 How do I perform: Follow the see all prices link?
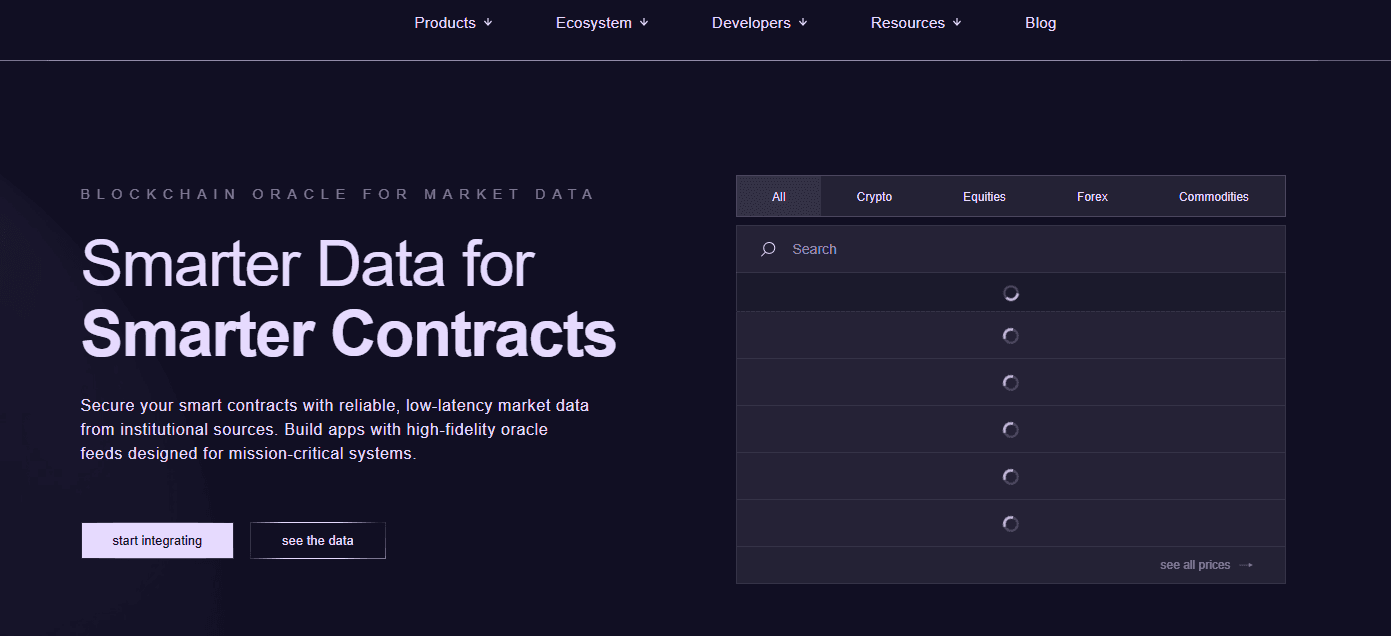pos(1195,565)
